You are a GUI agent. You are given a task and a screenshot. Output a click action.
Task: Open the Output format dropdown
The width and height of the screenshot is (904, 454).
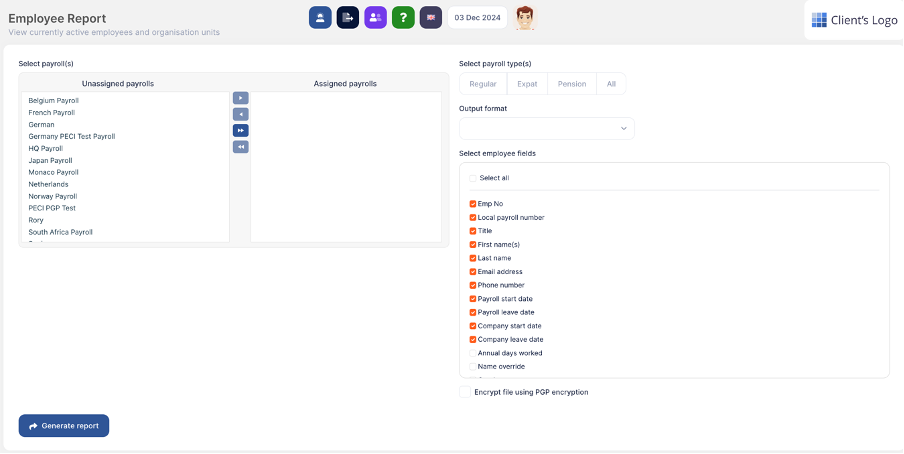coord(546,128)
